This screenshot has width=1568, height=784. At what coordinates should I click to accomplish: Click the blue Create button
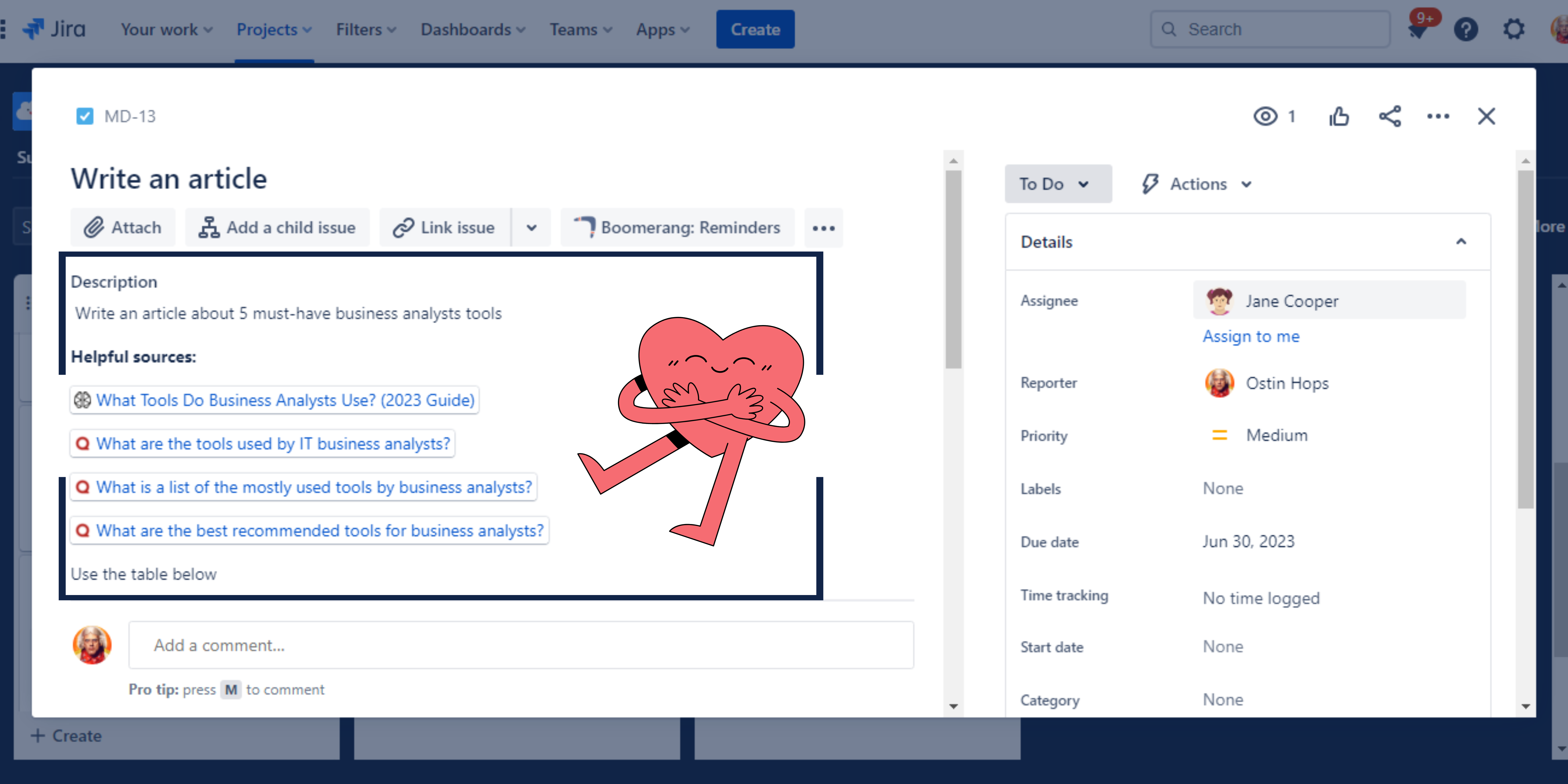[x=755, y=29]
